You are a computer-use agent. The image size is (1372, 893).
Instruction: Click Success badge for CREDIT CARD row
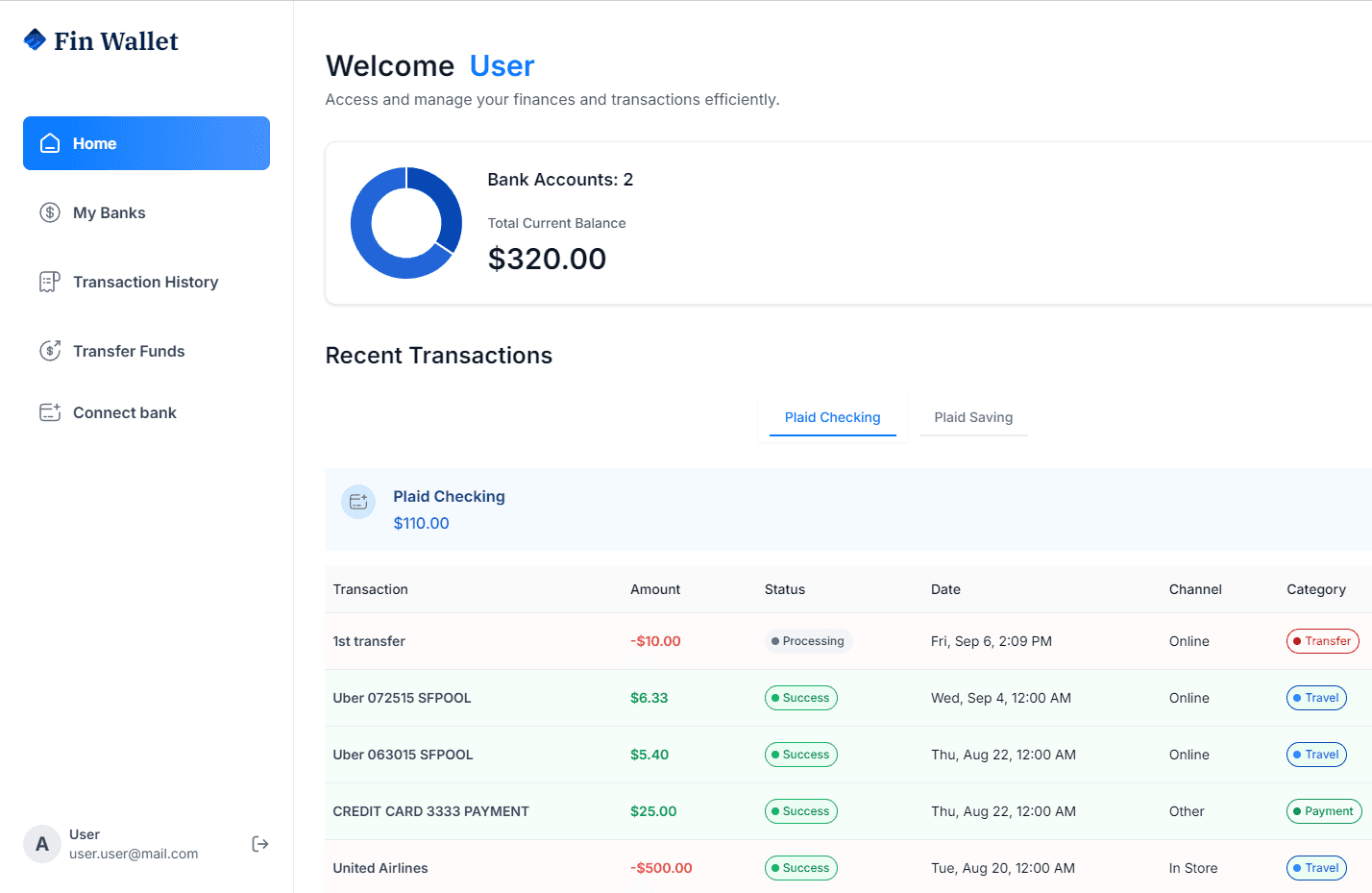(x=801, y=811)
